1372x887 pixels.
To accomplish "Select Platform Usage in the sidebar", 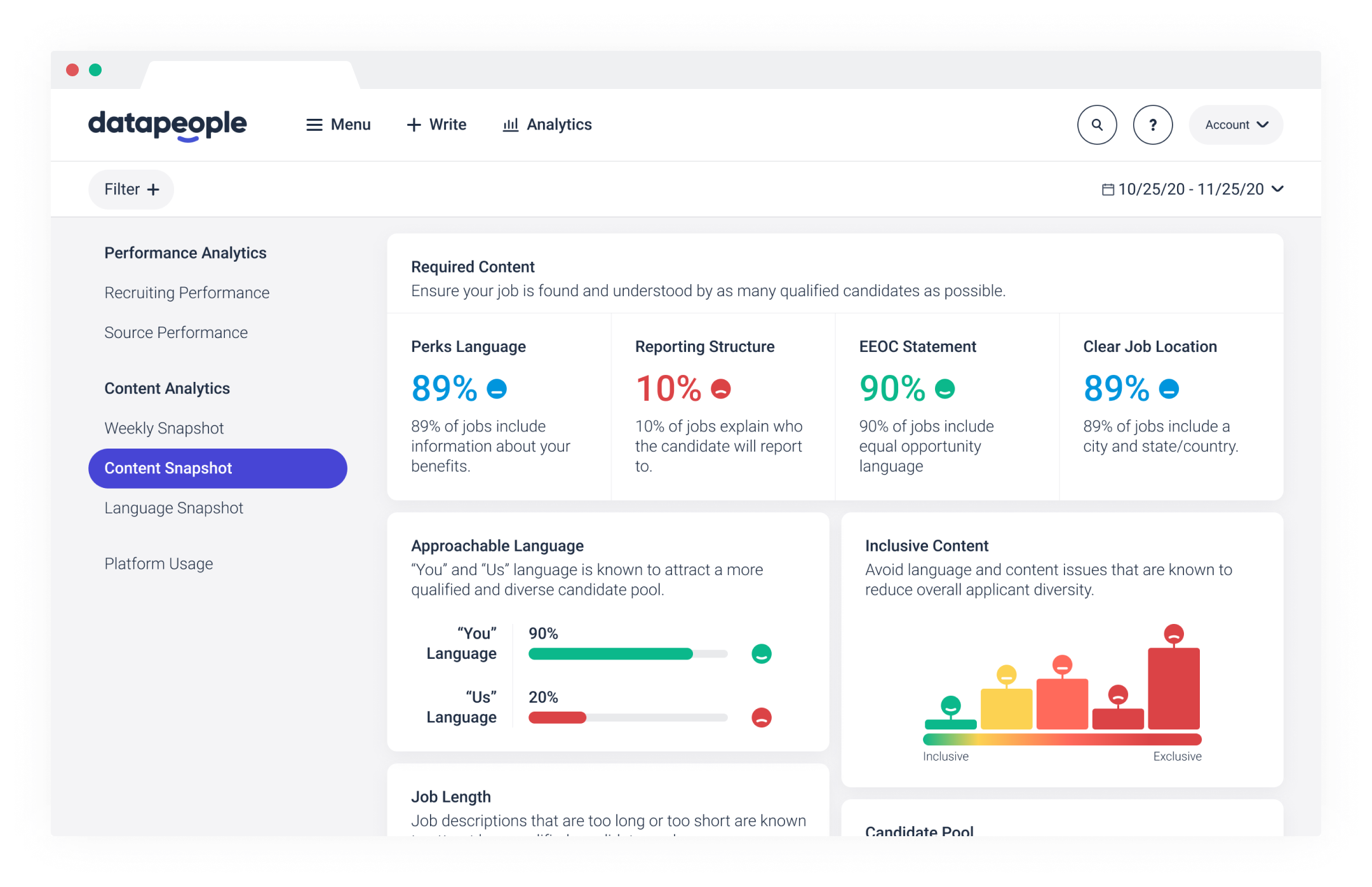I will click(x=158, y=563).
